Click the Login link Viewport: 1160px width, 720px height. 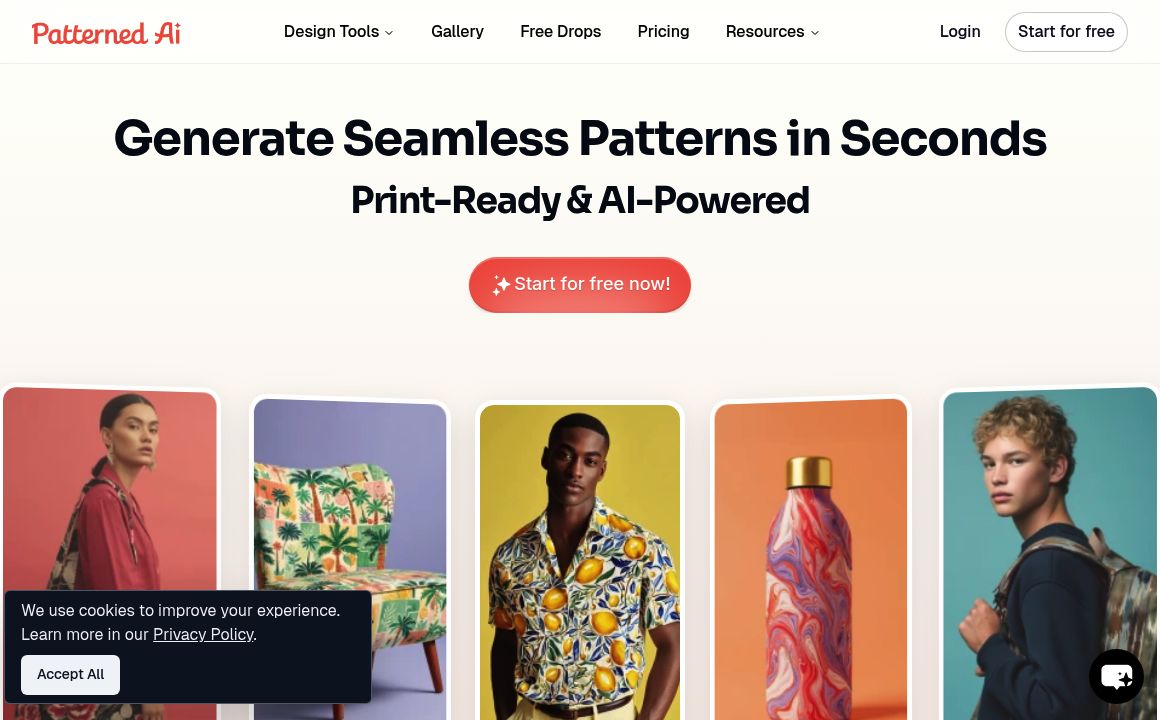[960, 32]
